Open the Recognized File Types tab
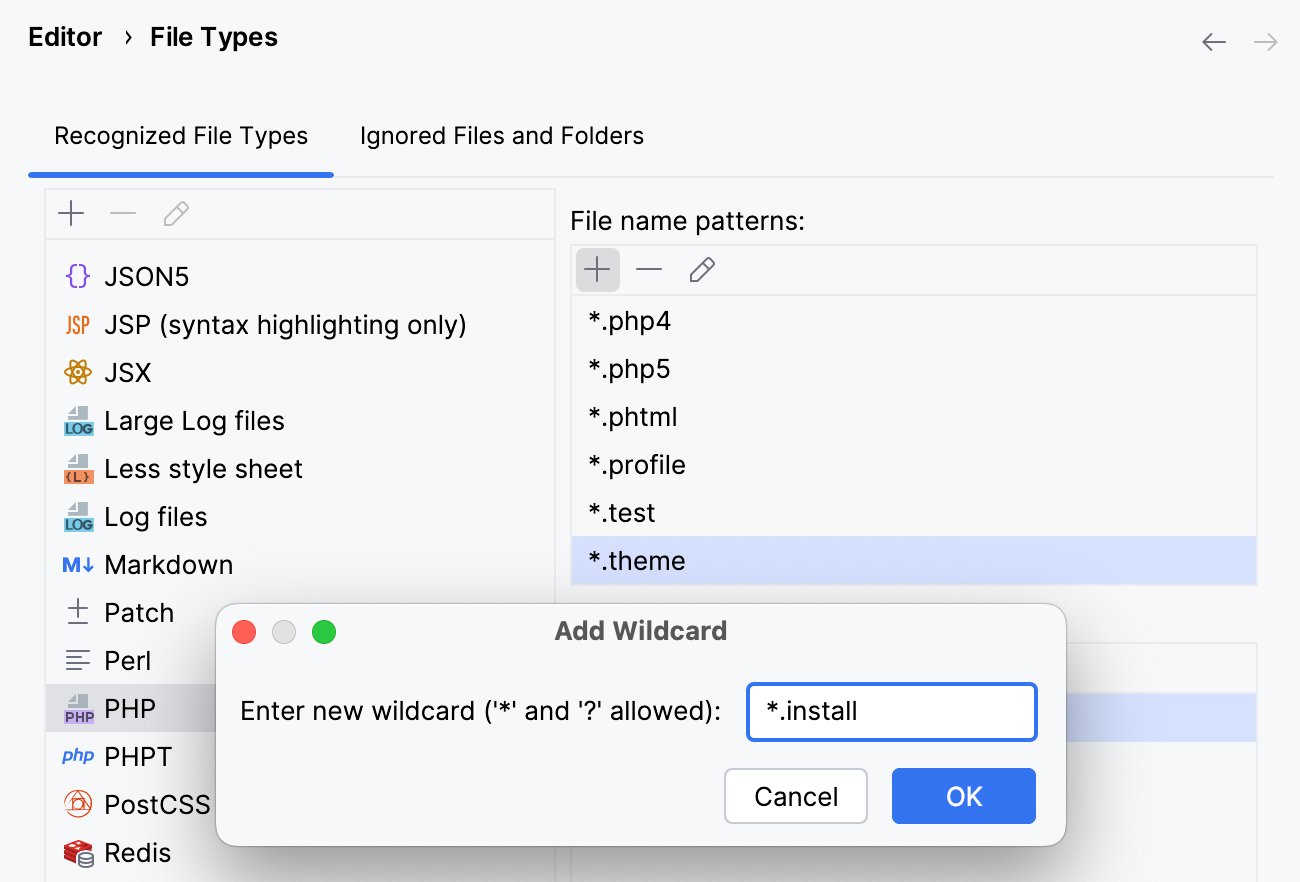The image size is (1300, 882). 181,135
